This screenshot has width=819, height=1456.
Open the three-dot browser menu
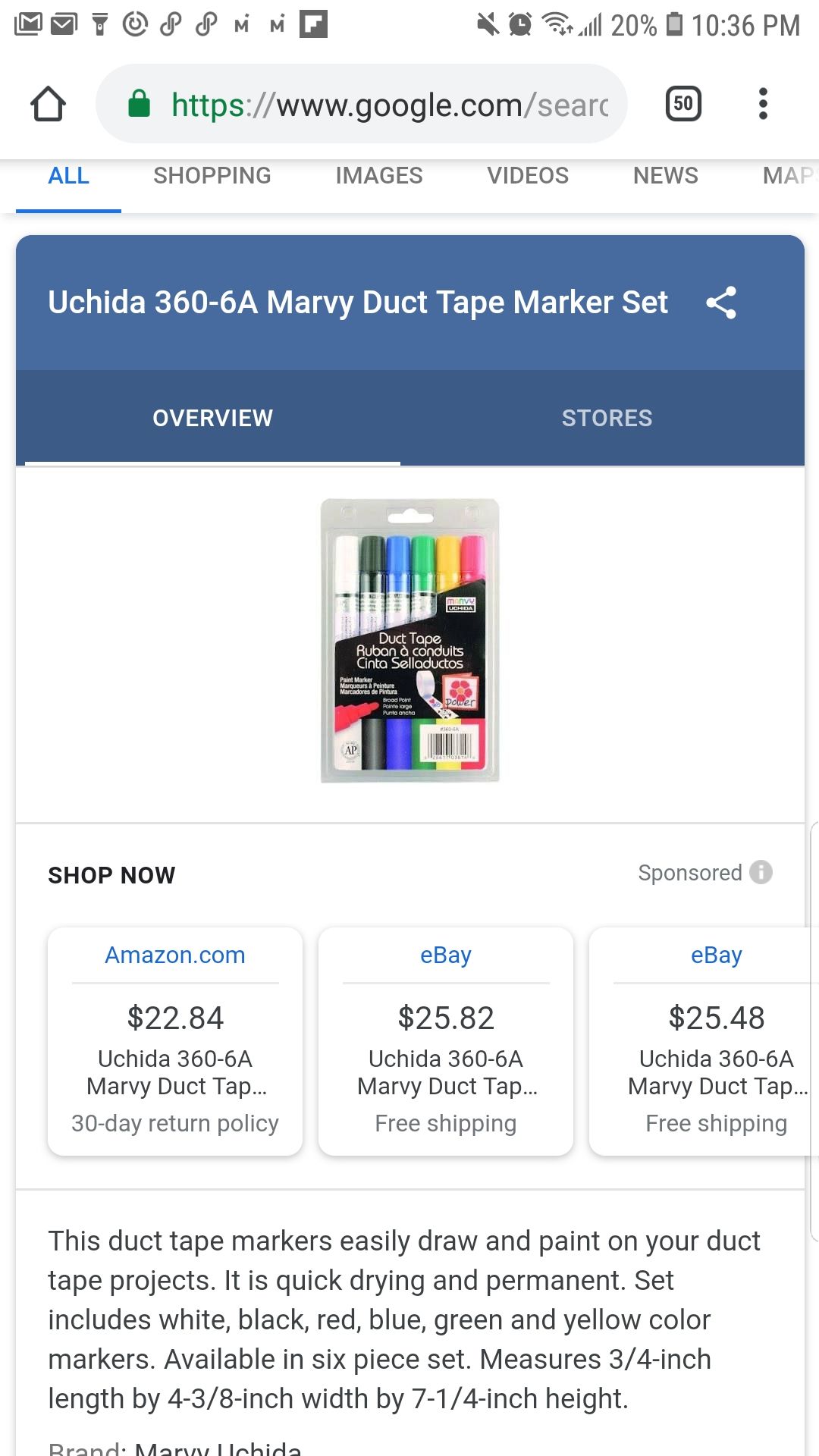pyautogui.click(x=763, y=104)
